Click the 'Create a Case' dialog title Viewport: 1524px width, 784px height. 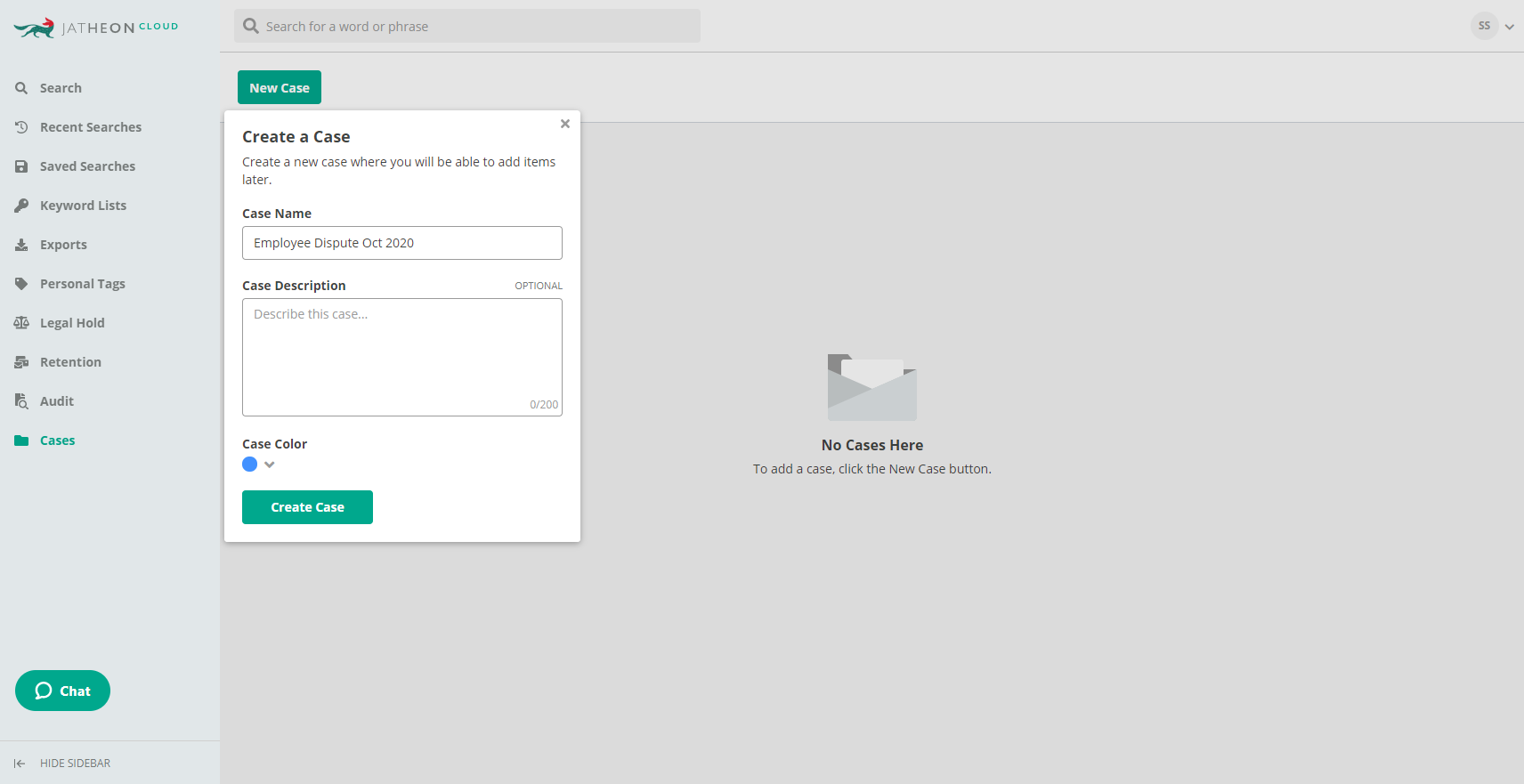point(296,137)
